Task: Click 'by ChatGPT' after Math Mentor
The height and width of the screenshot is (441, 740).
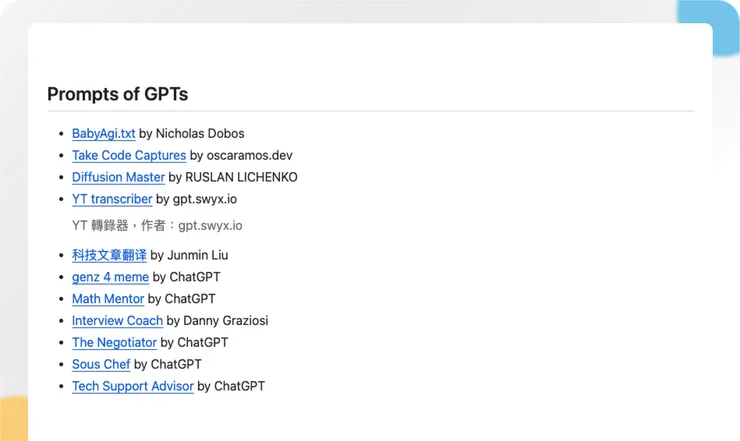Action: click(x=181, y=299)
